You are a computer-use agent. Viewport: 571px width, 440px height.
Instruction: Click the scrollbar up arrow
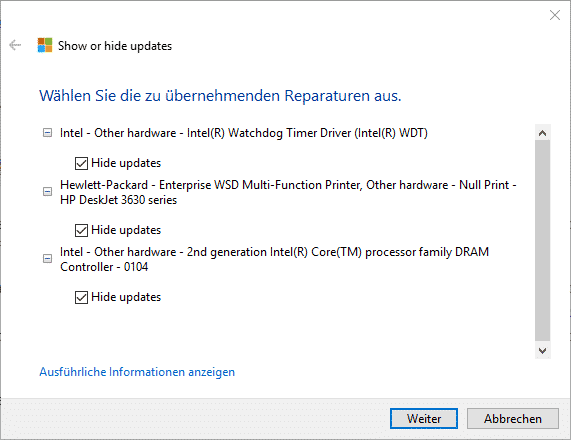pyautogui.click(x=542, y=133)
